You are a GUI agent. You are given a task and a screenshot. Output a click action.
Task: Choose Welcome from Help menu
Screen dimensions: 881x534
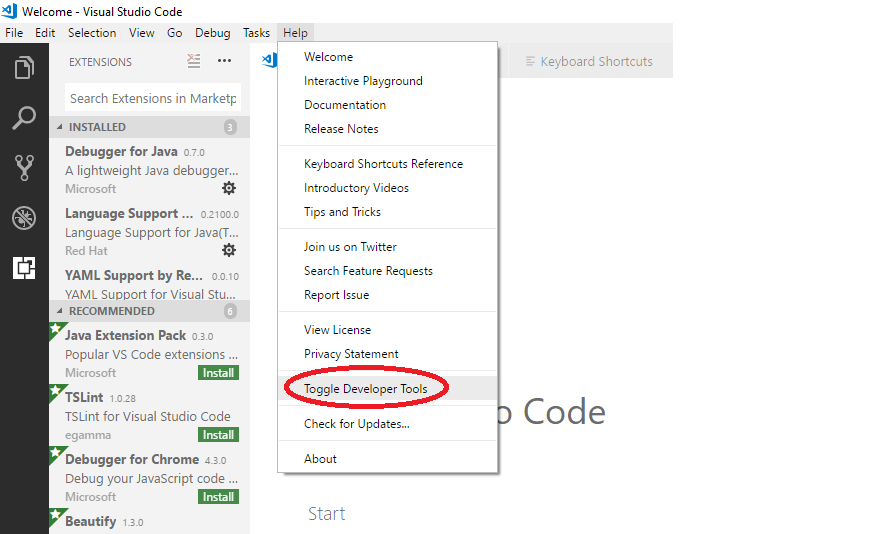[388, 57]
